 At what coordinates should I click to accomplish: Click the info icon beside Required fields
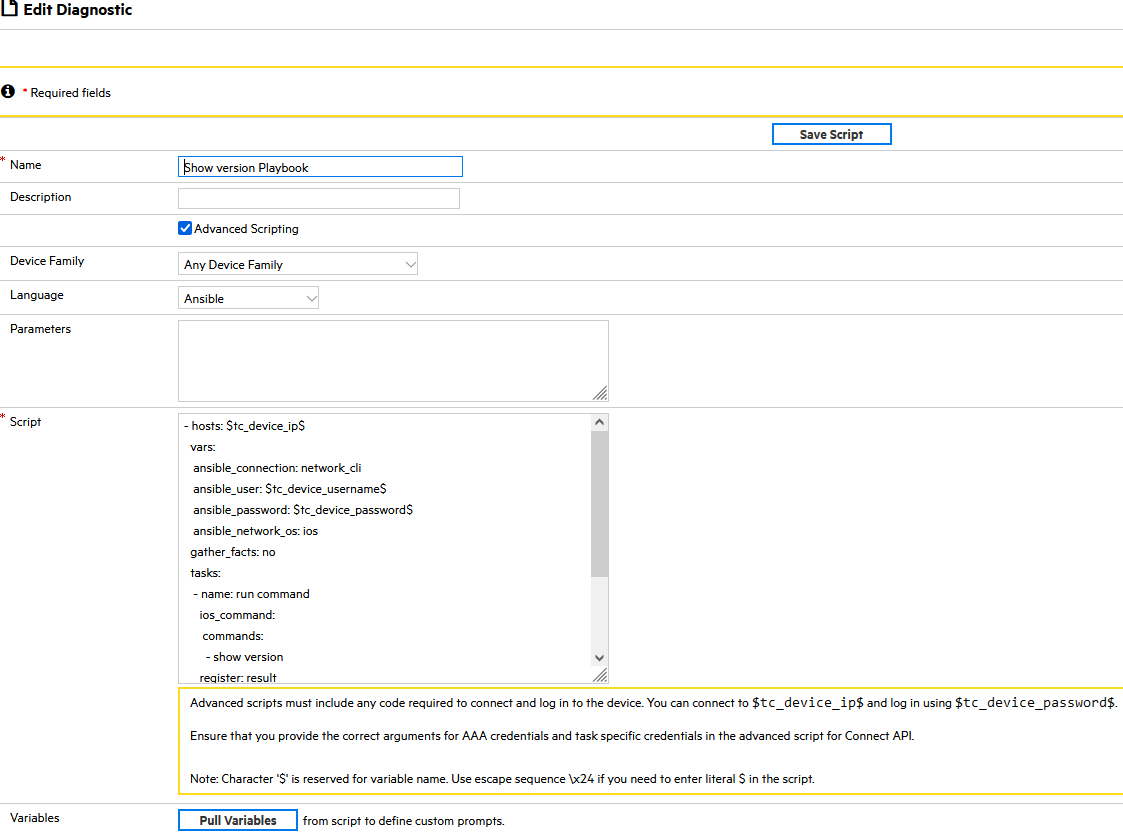coord(9,91)
